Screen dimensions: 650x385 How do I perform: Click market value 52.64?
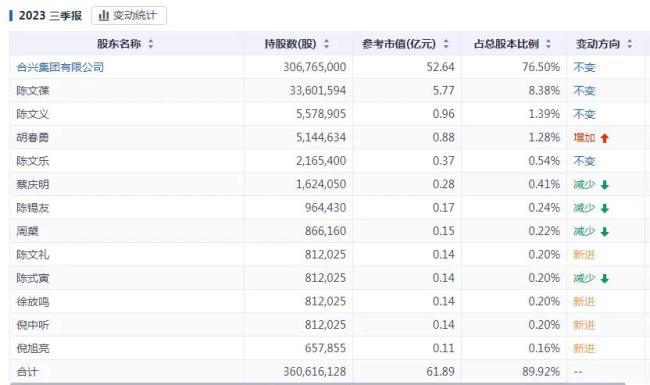click(x=441, y=67)
